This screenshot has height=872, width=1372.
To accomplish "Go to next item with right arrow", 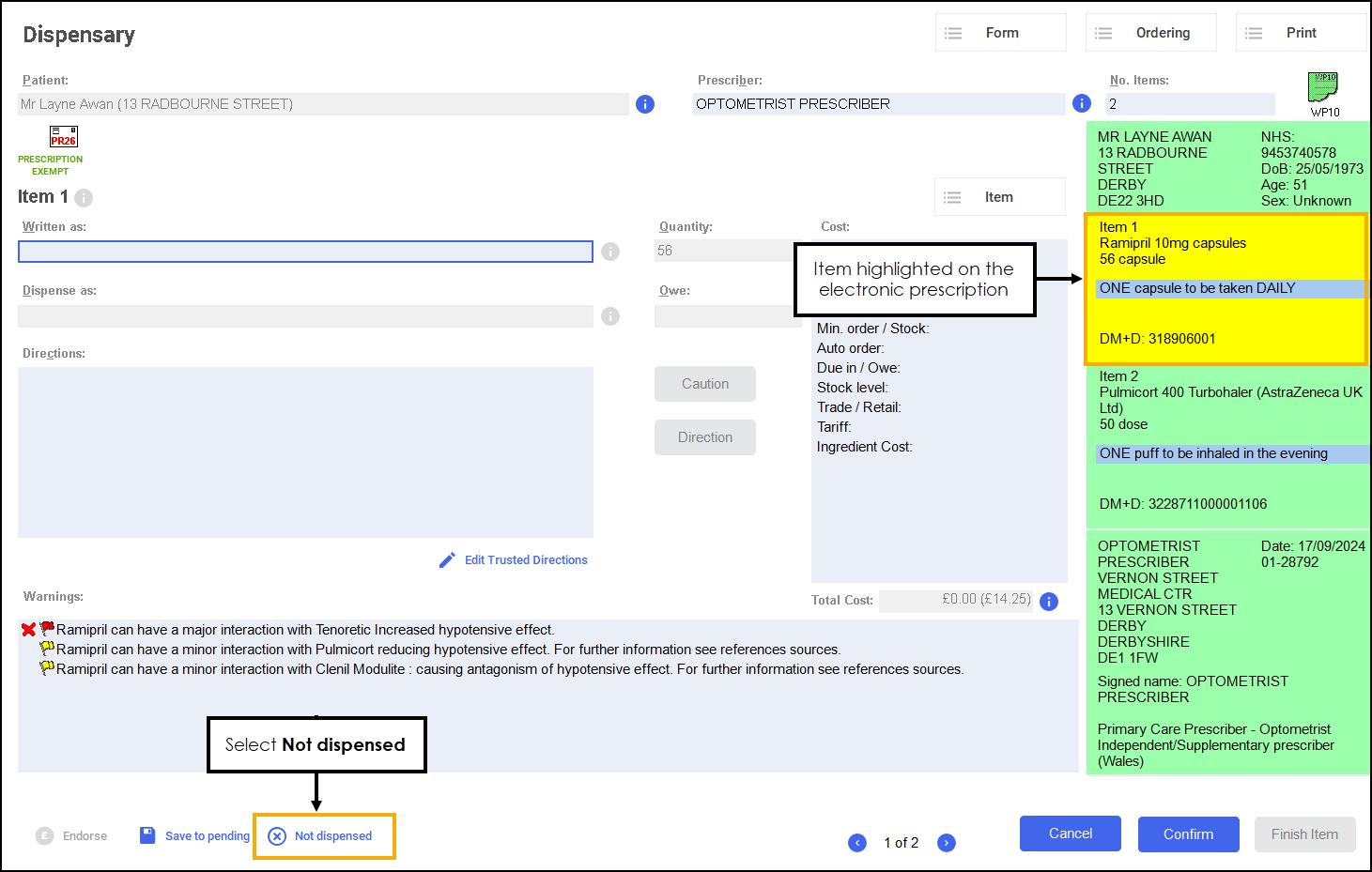I will point(947,843).
